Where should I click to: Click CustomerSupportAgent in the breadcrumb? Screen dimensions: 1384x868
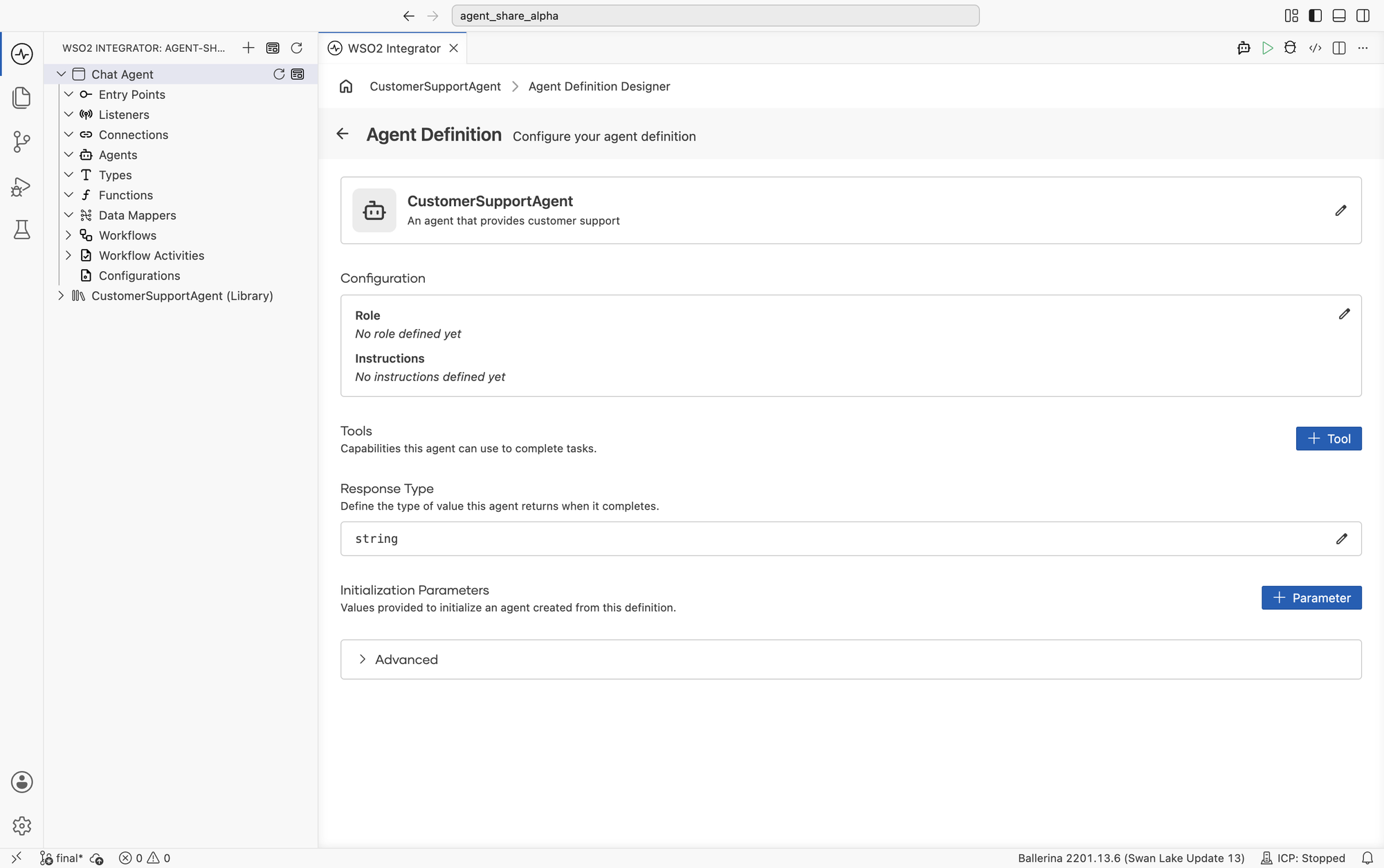[435, 86]
